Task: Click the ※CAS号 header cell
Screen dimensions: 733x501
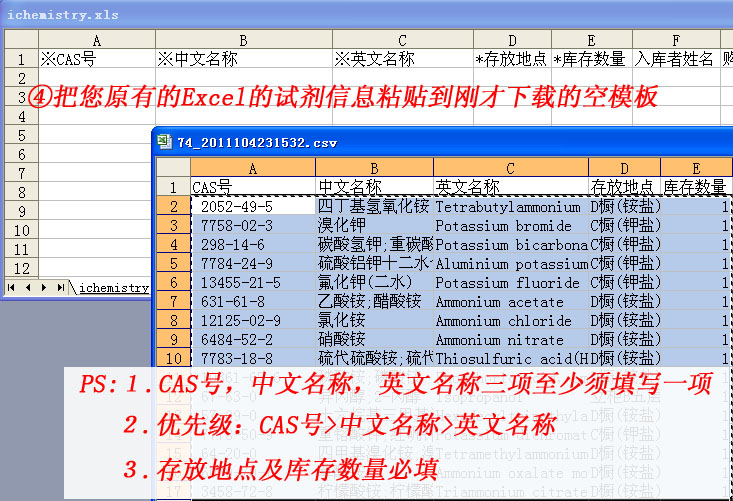Action: pos(96,59)
